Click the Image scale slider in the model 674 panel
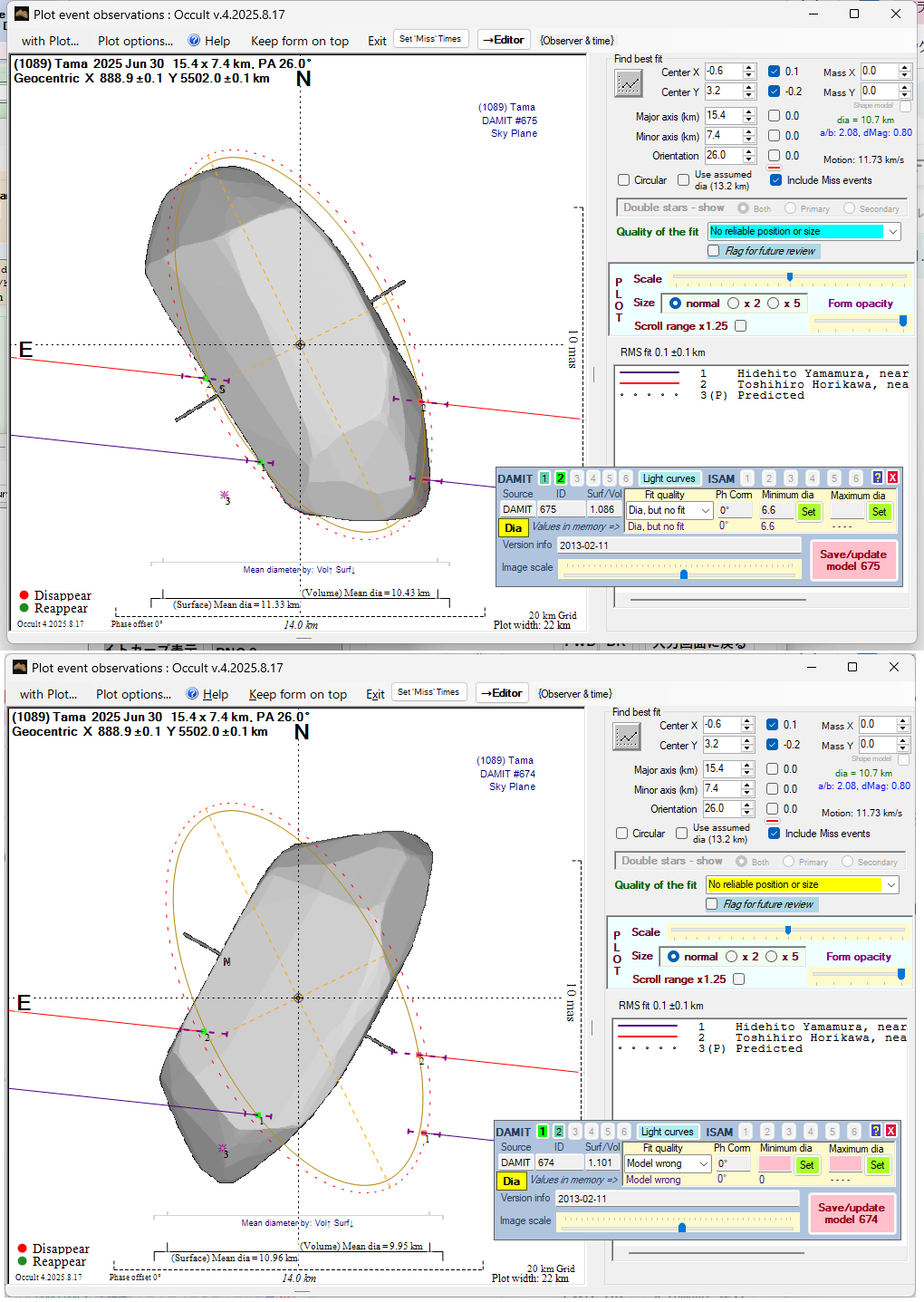 681,1221
